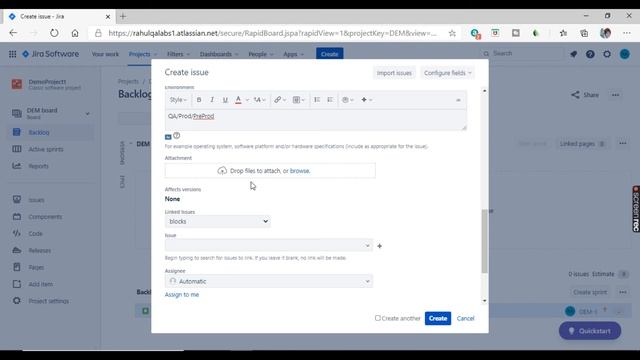
Task: Expand the DEM board switcher chevron
Action: pos(87,113)
